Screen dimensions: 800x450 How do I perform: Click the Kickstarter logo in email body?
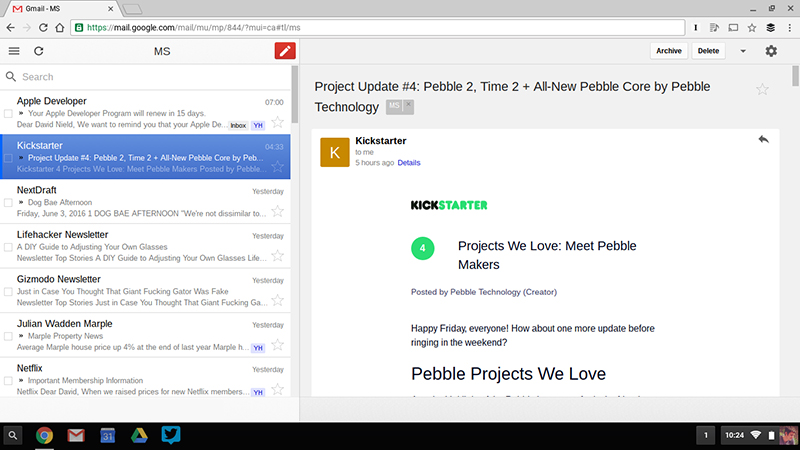click(x=449, y=205)
